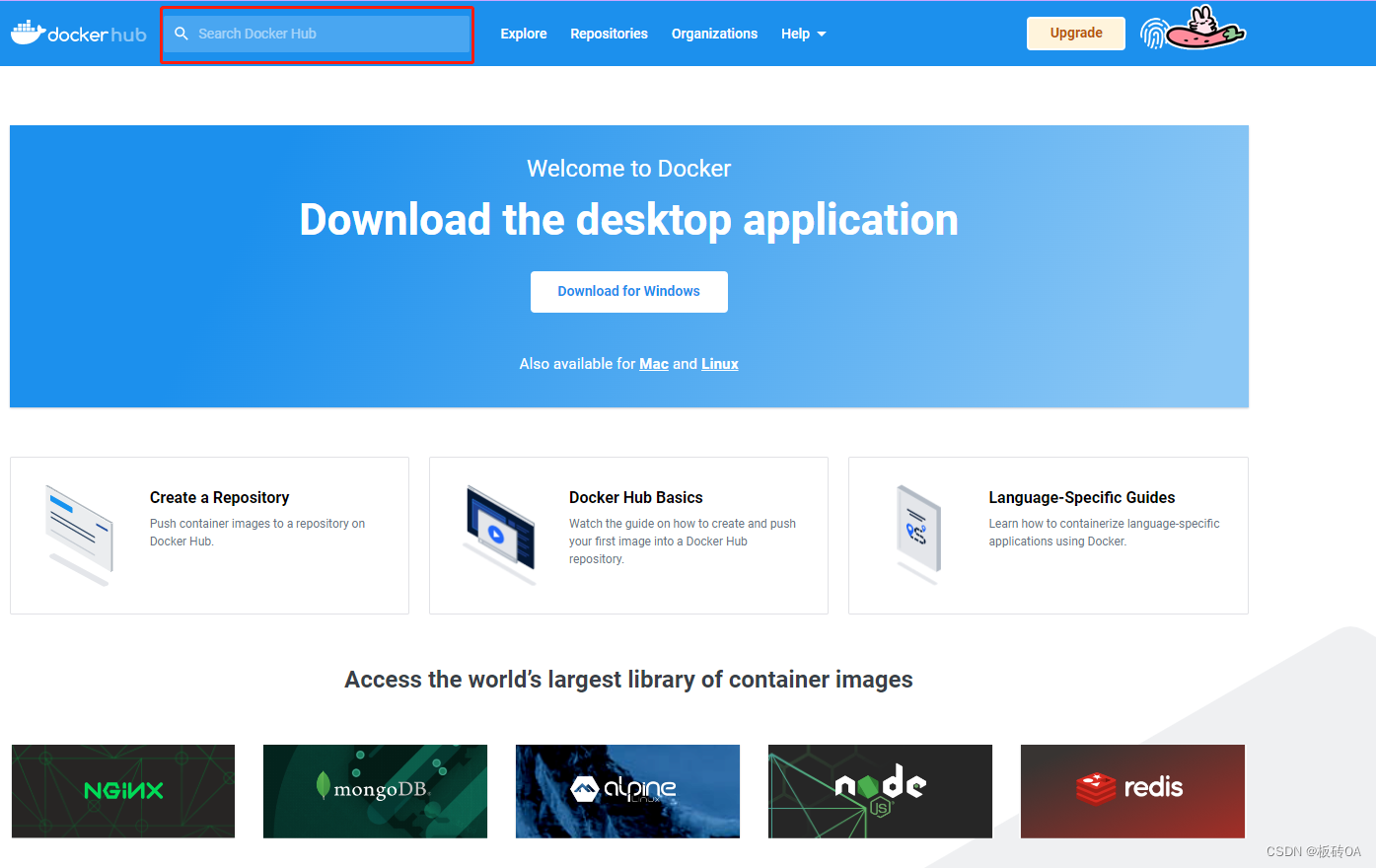Follow the Mac download link
The height and width of the screenshot is (868, 1376).
(x=654, y=364)
